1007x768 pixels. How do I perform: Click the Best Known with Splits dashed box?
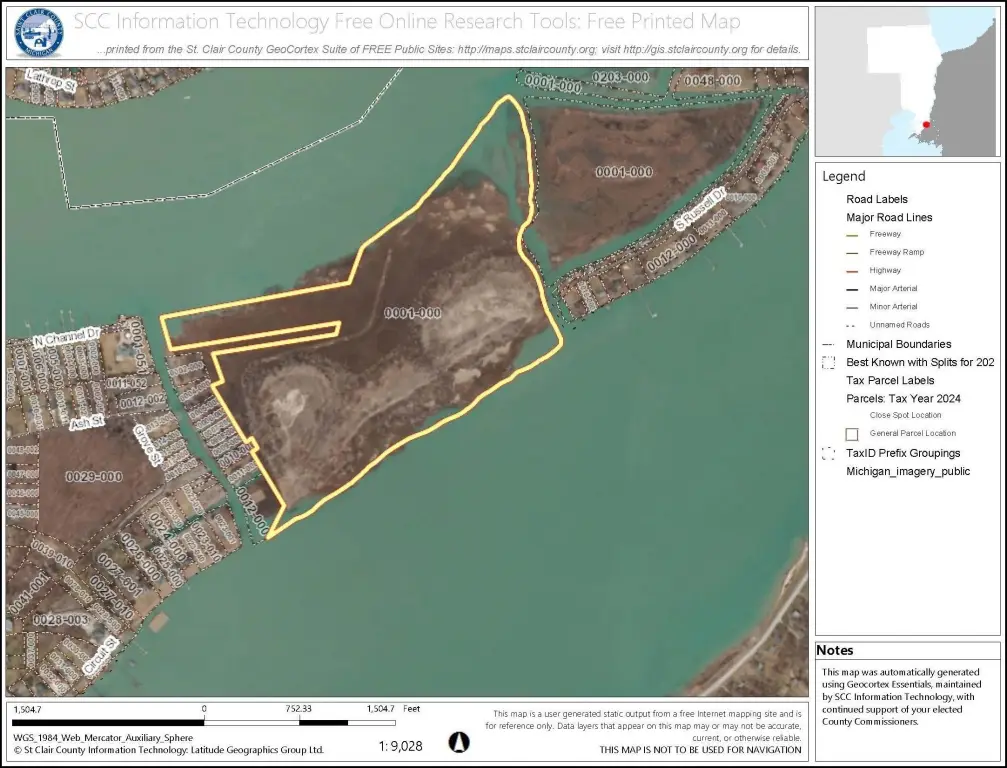(826, 362)
